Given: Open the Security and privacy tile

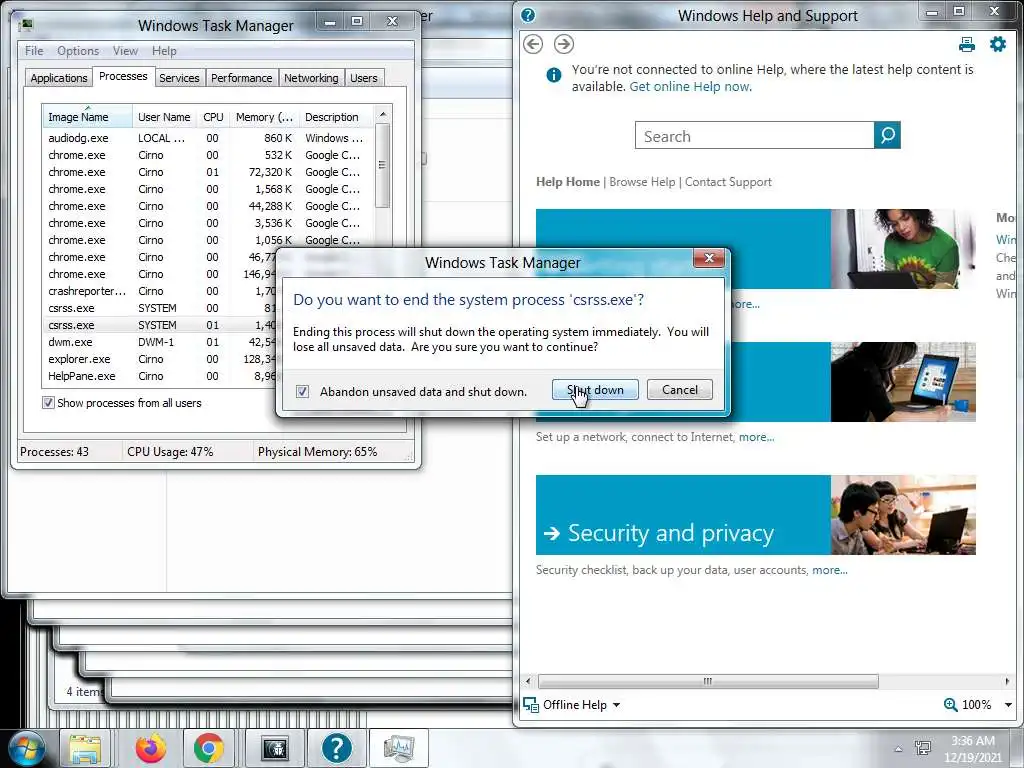Looking at the screenshot, I should coord(683,515).
